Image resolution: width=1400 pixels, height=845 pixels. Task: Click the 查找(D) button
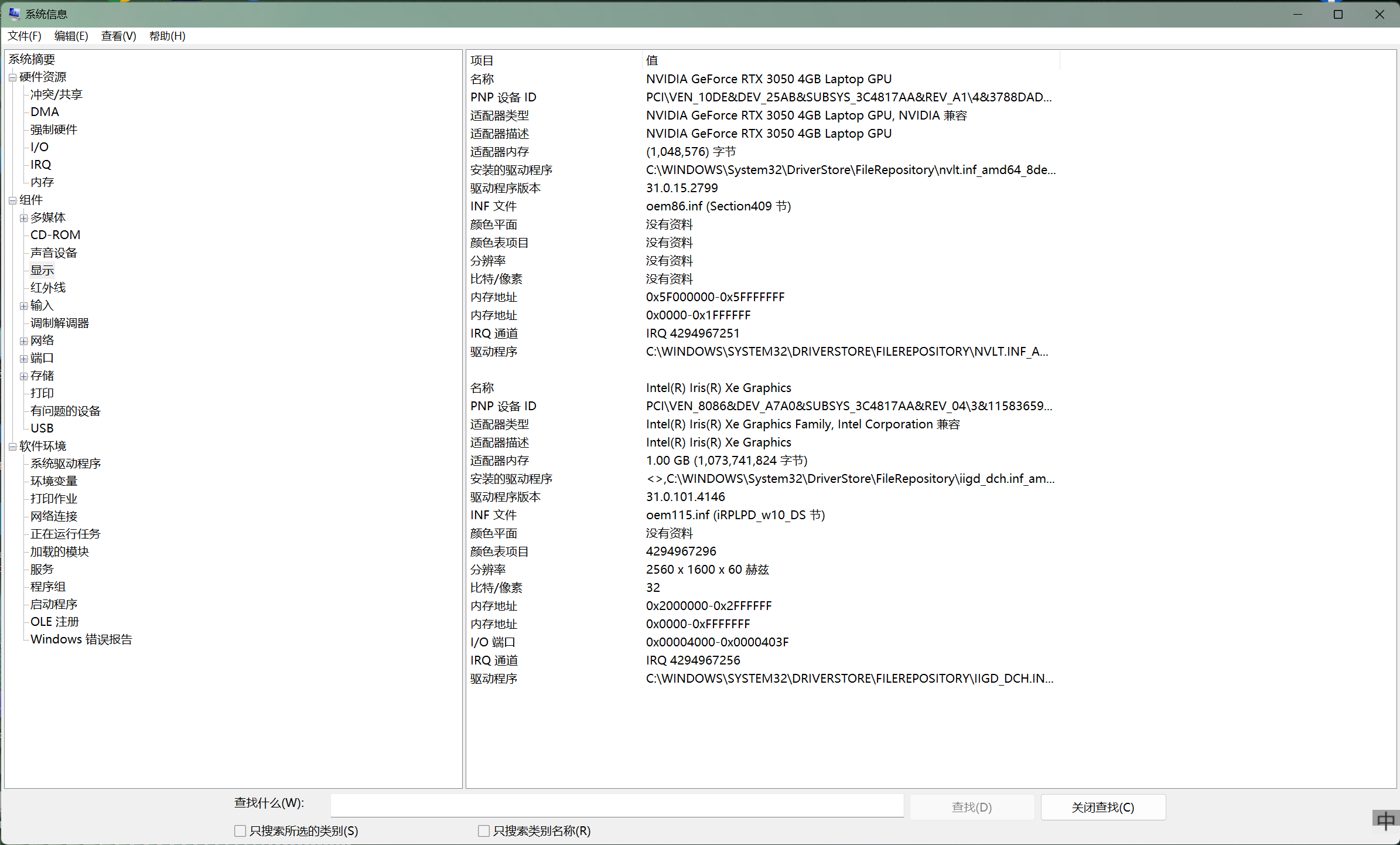972,807
